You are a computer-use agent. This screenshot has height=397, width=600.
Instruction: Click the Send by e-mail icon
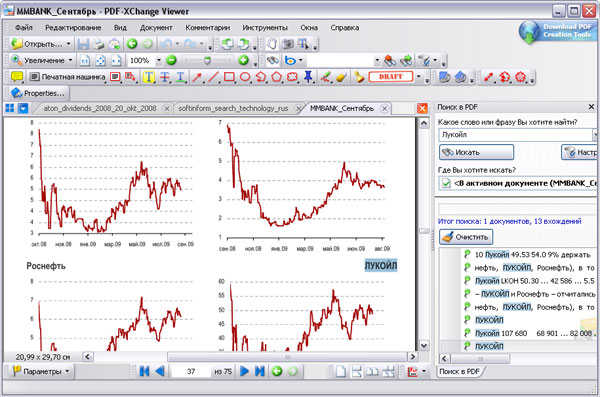[114, 44]
